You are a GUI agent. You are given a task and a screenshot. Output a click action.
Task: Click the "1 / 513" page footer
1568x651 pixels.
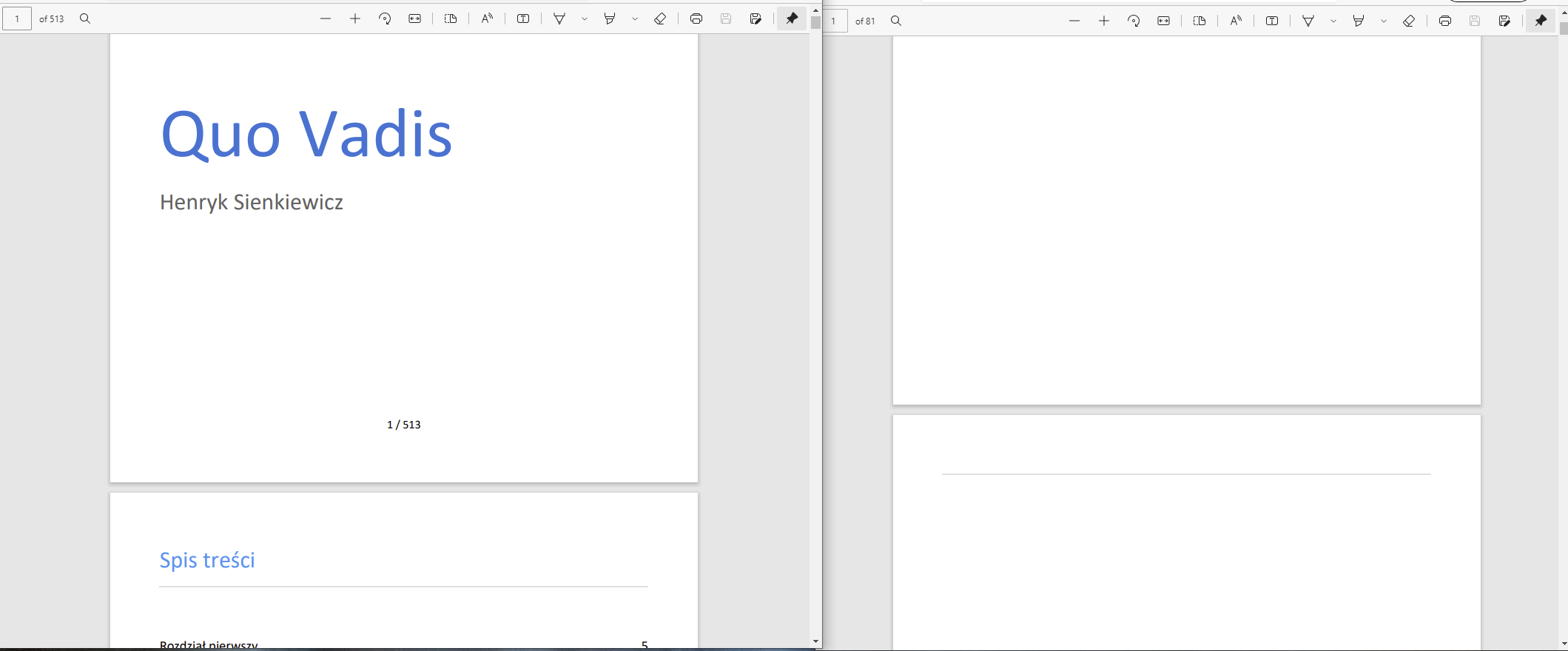point(404,425)
